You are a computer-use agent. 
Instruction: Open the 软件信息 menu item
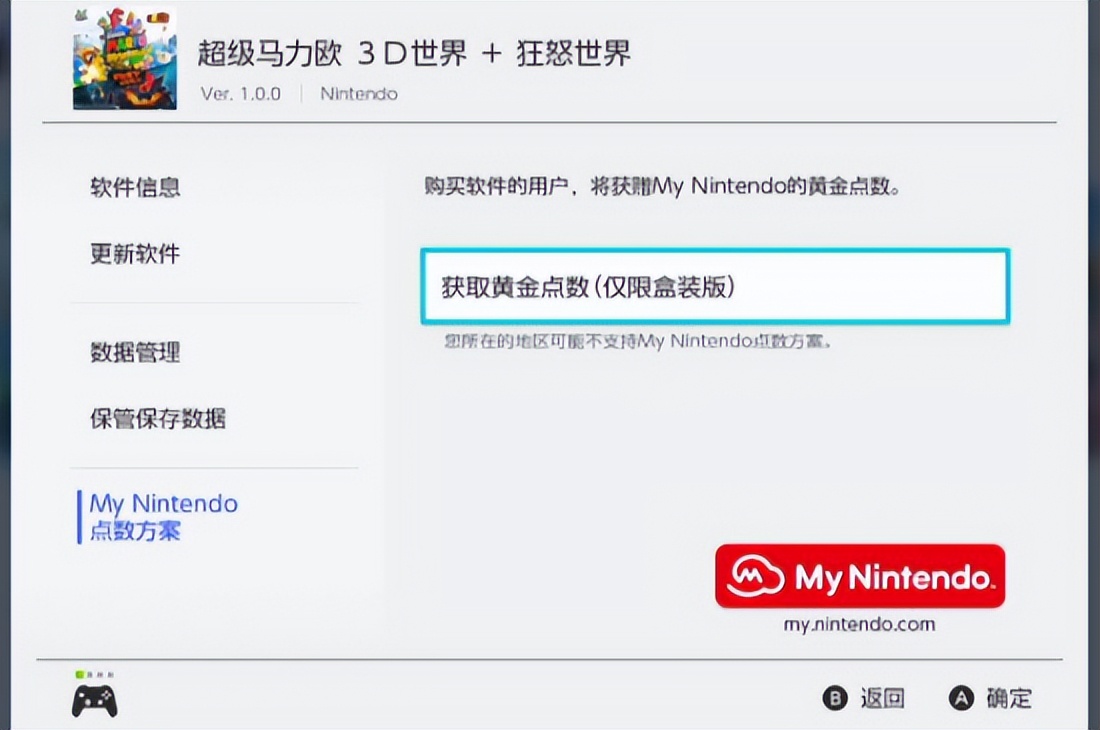(x=135, y=187)
